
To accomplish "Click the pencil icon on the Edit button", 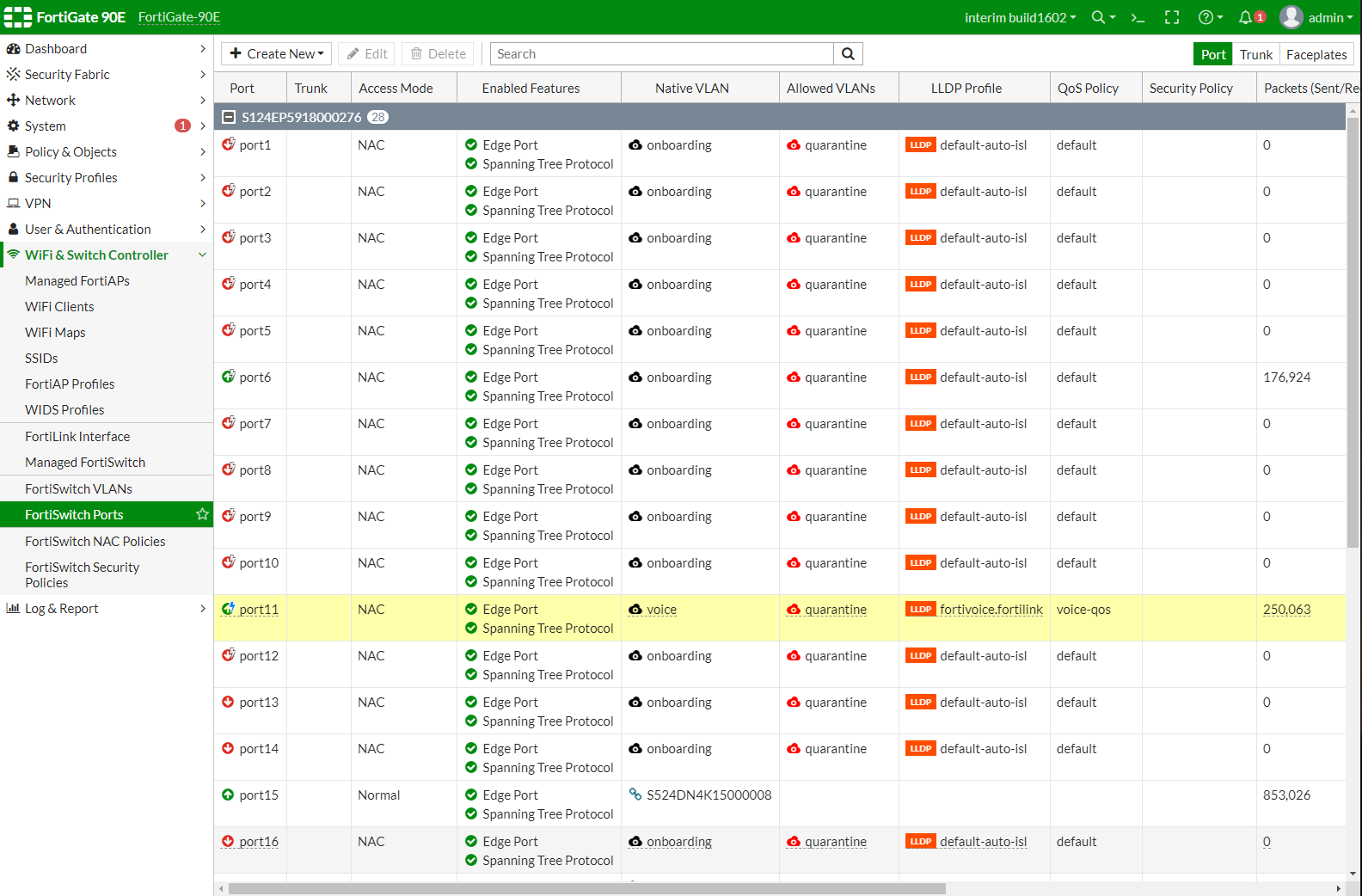I will click(x=353, y=53).
